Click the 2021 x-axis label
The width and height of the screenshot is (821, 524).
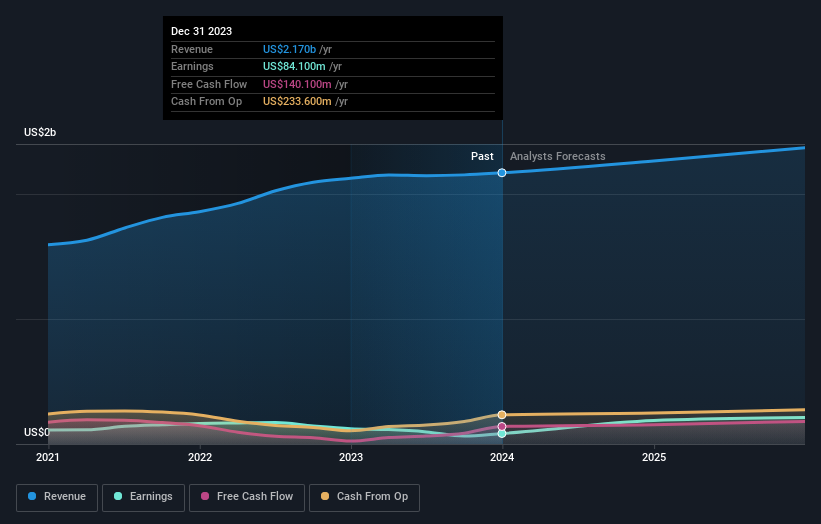[48, 457]
